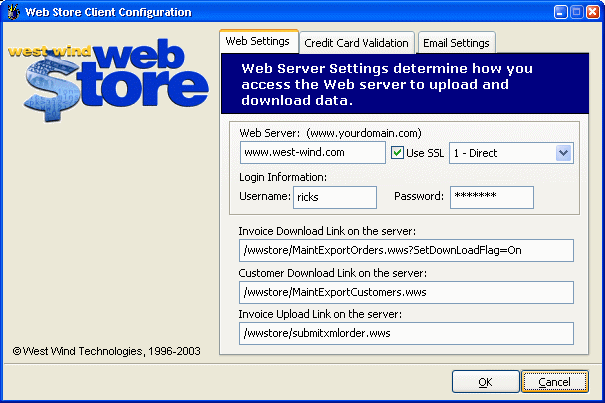Toggle the Use SSL checkbox
Viewport: 605px width, 403px height.
coord(397,153)
